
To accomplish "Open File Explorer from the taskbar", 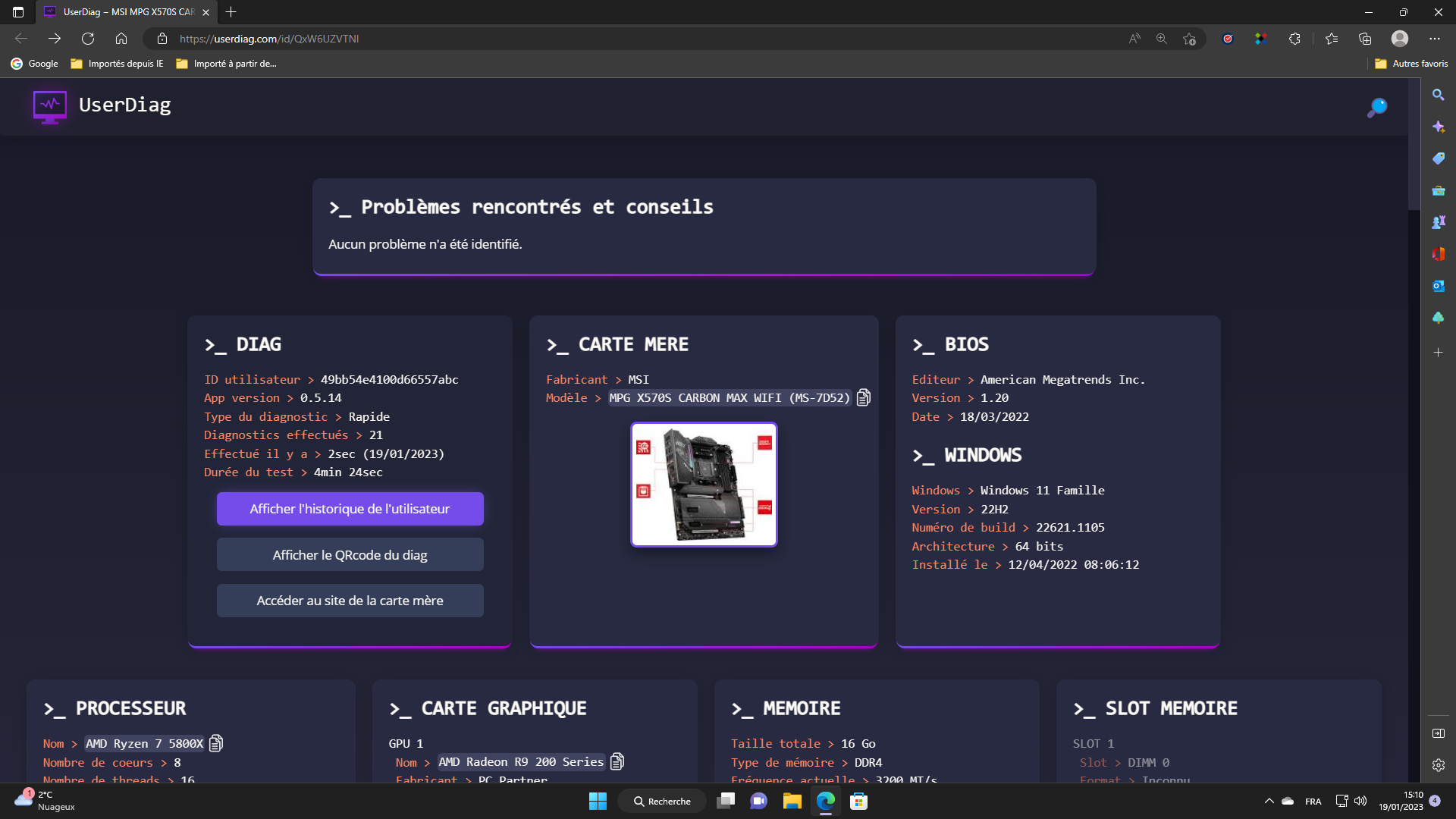I will pos(792,801).
